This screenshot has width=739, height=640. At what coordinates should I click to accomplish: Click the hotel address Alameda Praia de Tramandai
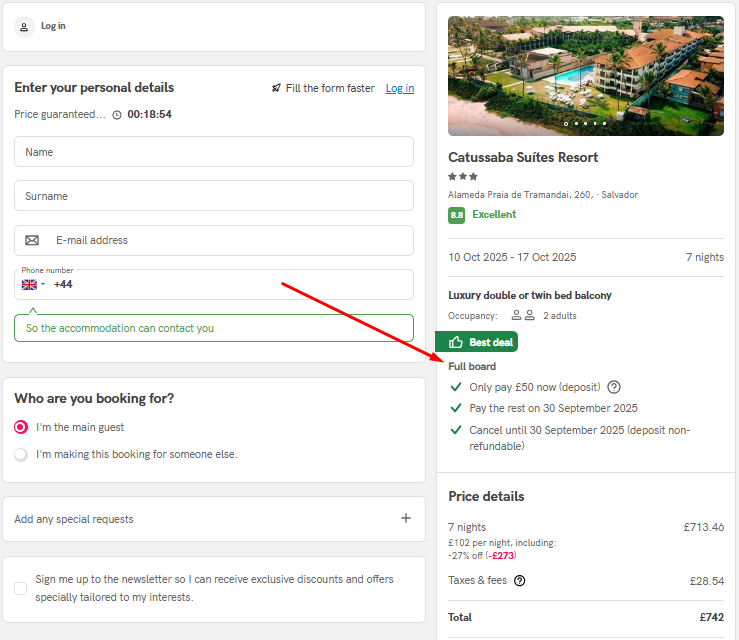tap(543, 195)
